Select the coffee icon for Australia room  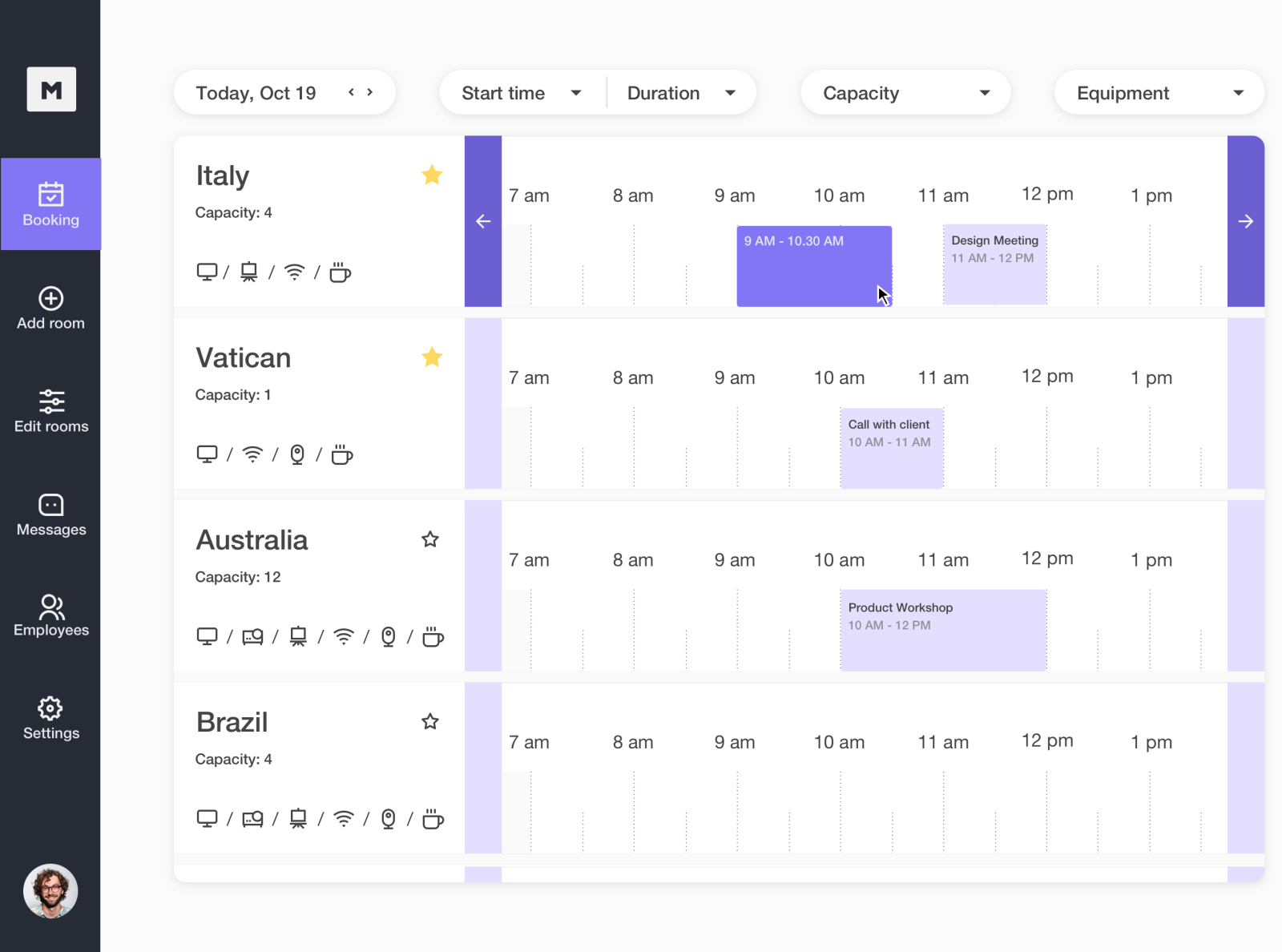click(x=433, y=637)
